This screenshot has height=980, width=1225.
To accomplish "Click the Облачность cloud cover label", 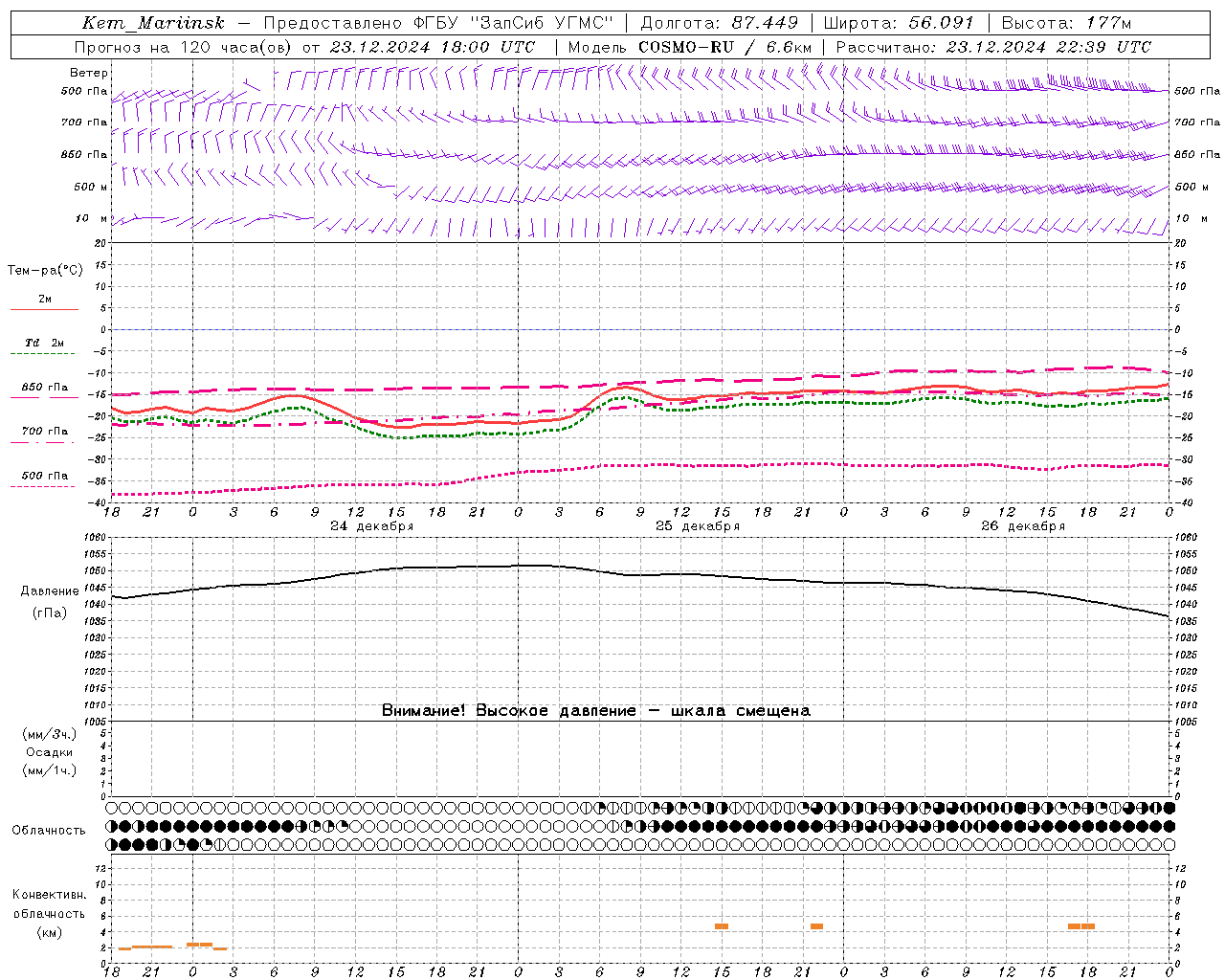I will (x=49, y=831).
